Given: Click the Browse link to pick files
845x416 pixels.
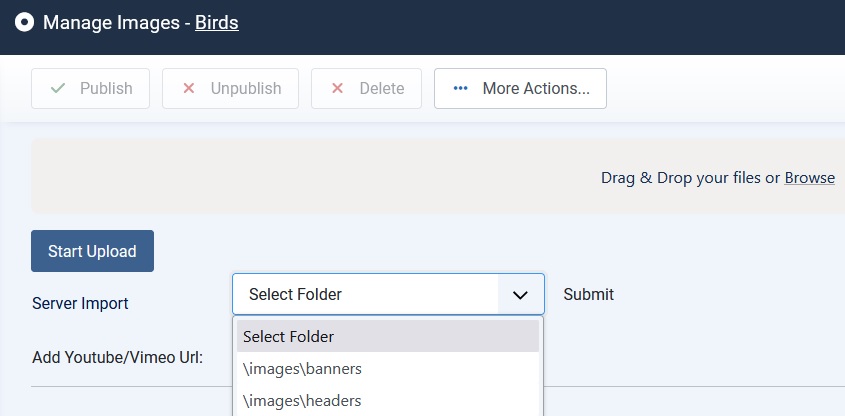Looking at the screenshot, I should 809,178.
